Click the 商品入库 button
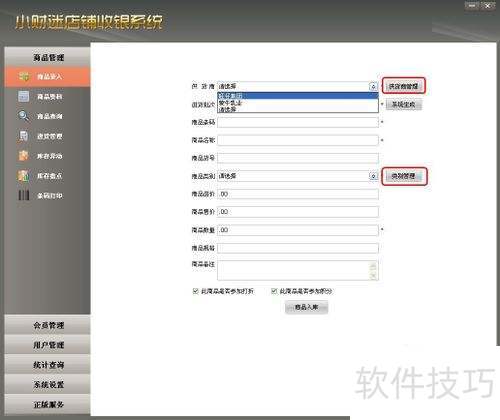Screen dimensions: 500x420 (306, 307)
